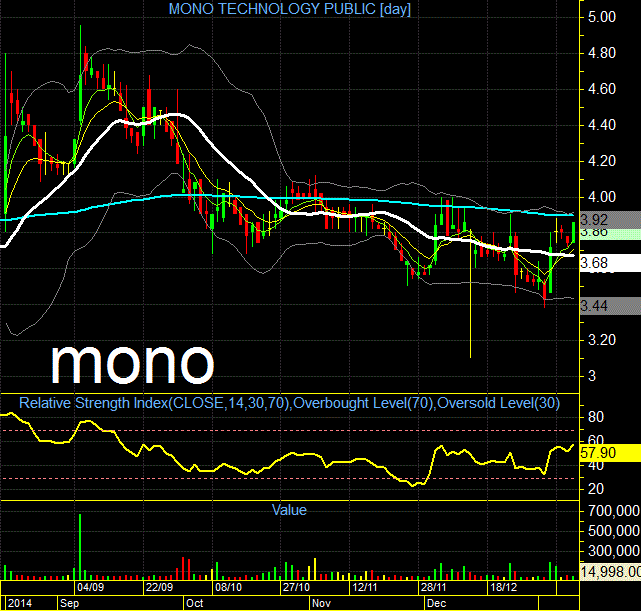The height and width of the screenshot is (611, 641).
Task: Click the 4.40 price axis label
Action: (x=601, y=125)
